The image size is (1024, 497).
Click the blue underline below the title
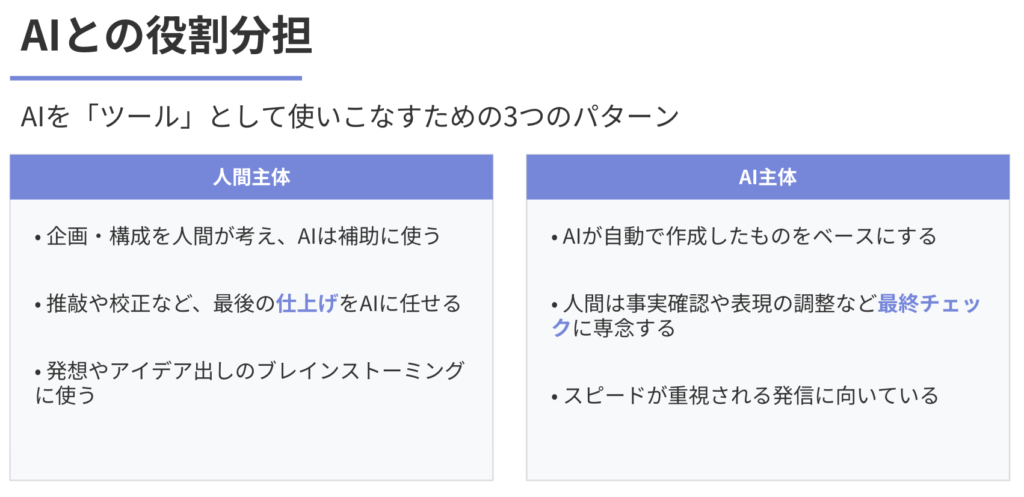click(x=155, y=78)
